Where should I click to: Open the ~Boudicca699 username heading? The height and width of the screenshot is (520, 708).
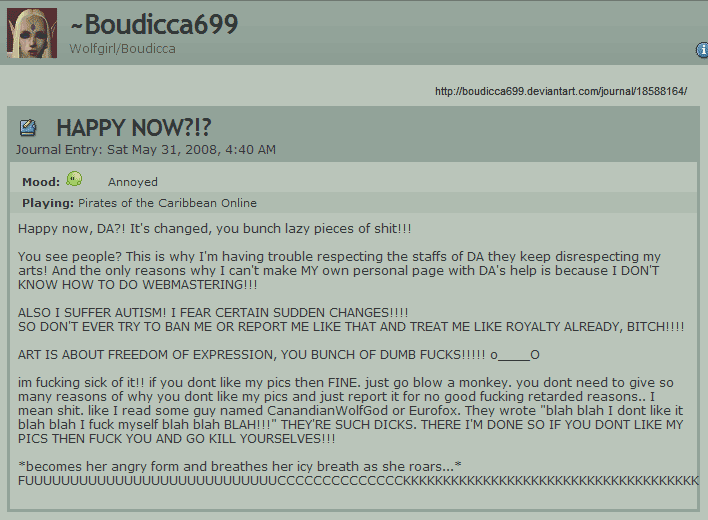pos(154,24)
